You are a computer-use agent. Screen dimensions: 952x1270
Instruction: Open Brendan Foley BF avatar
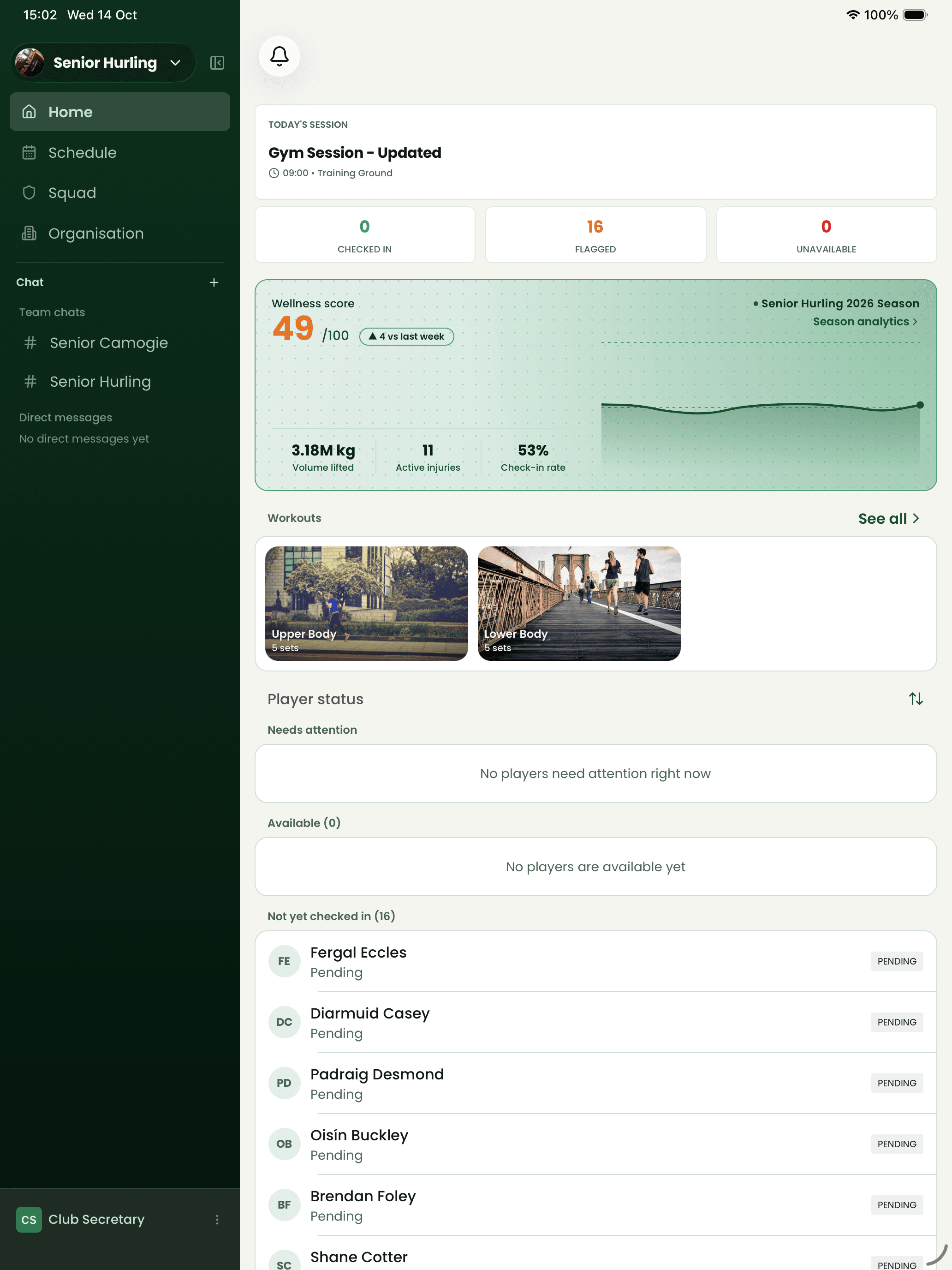(284, 1204)
